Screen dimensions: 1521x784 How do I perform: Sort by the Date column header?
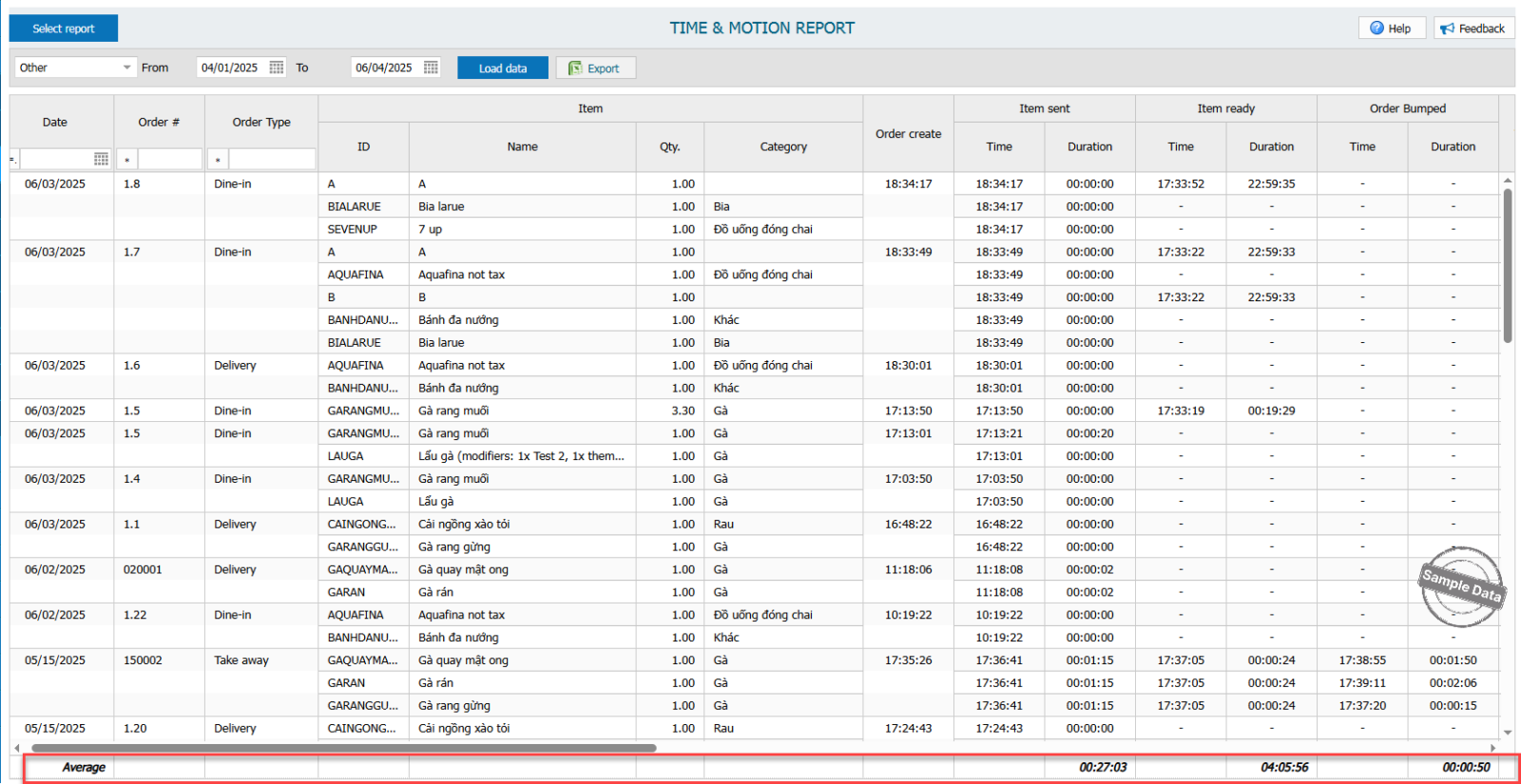pyautogui.click(x=55, y=122)
